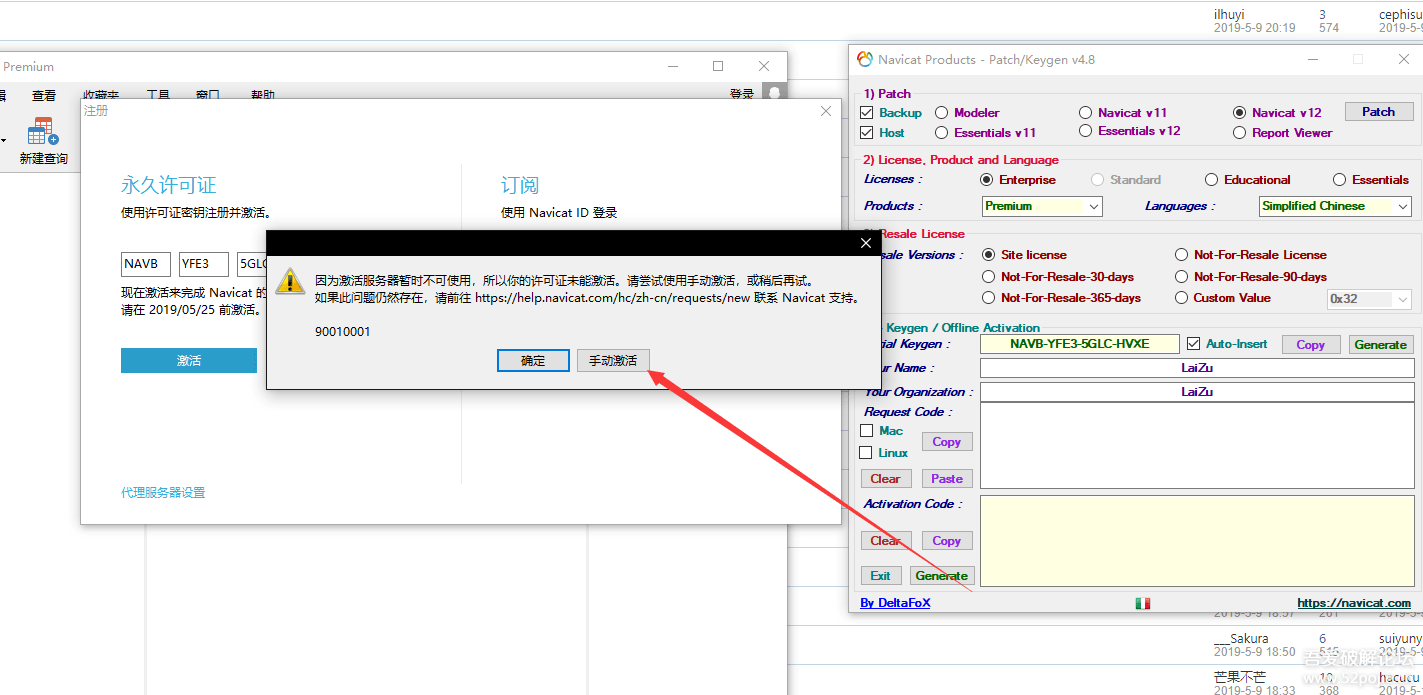Viewport: 1423px width, 695px height.
Task: Click the Exit button in the keygen
Action: tap(880, 576)
